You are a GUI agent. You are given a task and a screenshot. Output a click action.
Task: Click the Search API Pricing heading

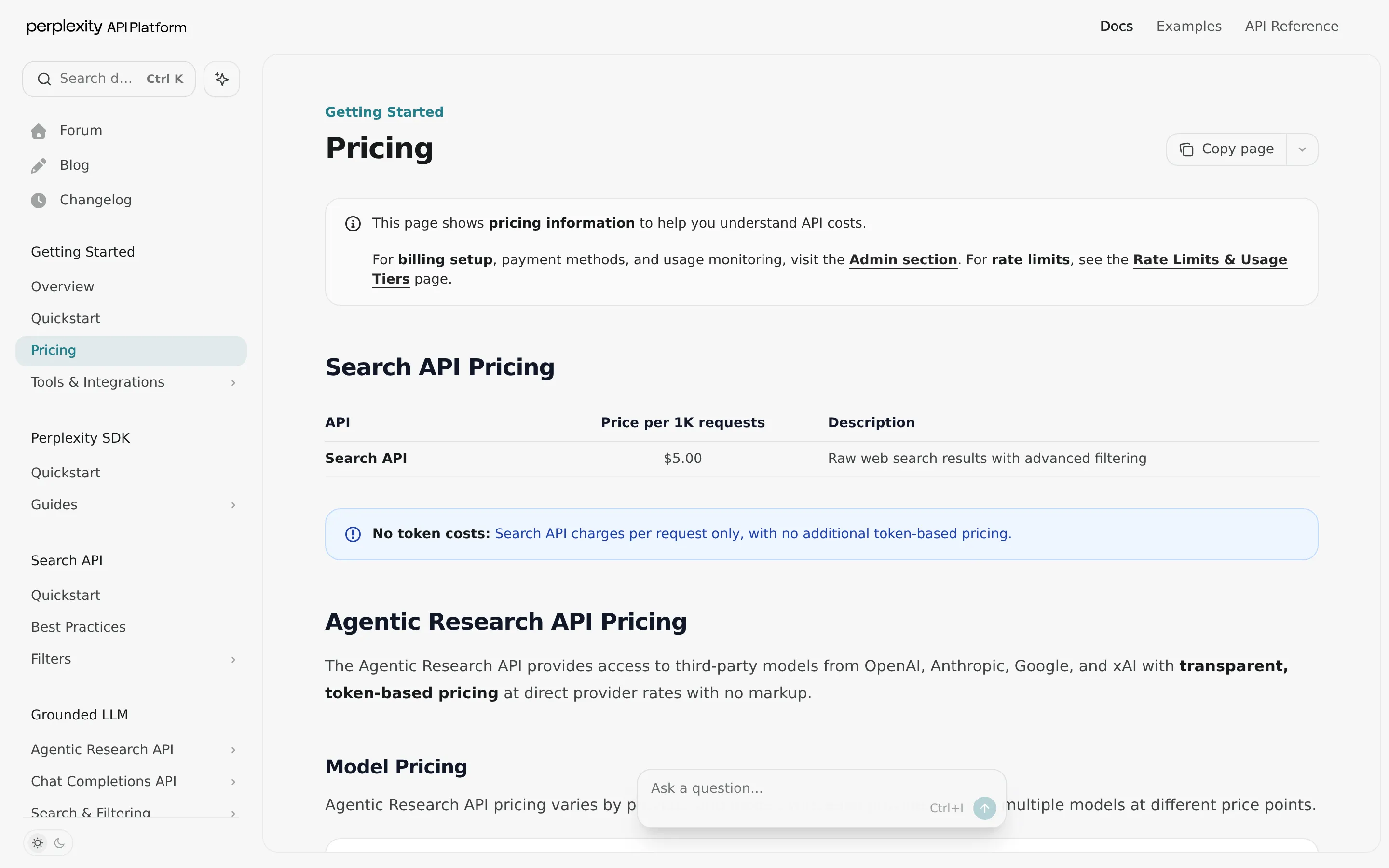(440, 367)
